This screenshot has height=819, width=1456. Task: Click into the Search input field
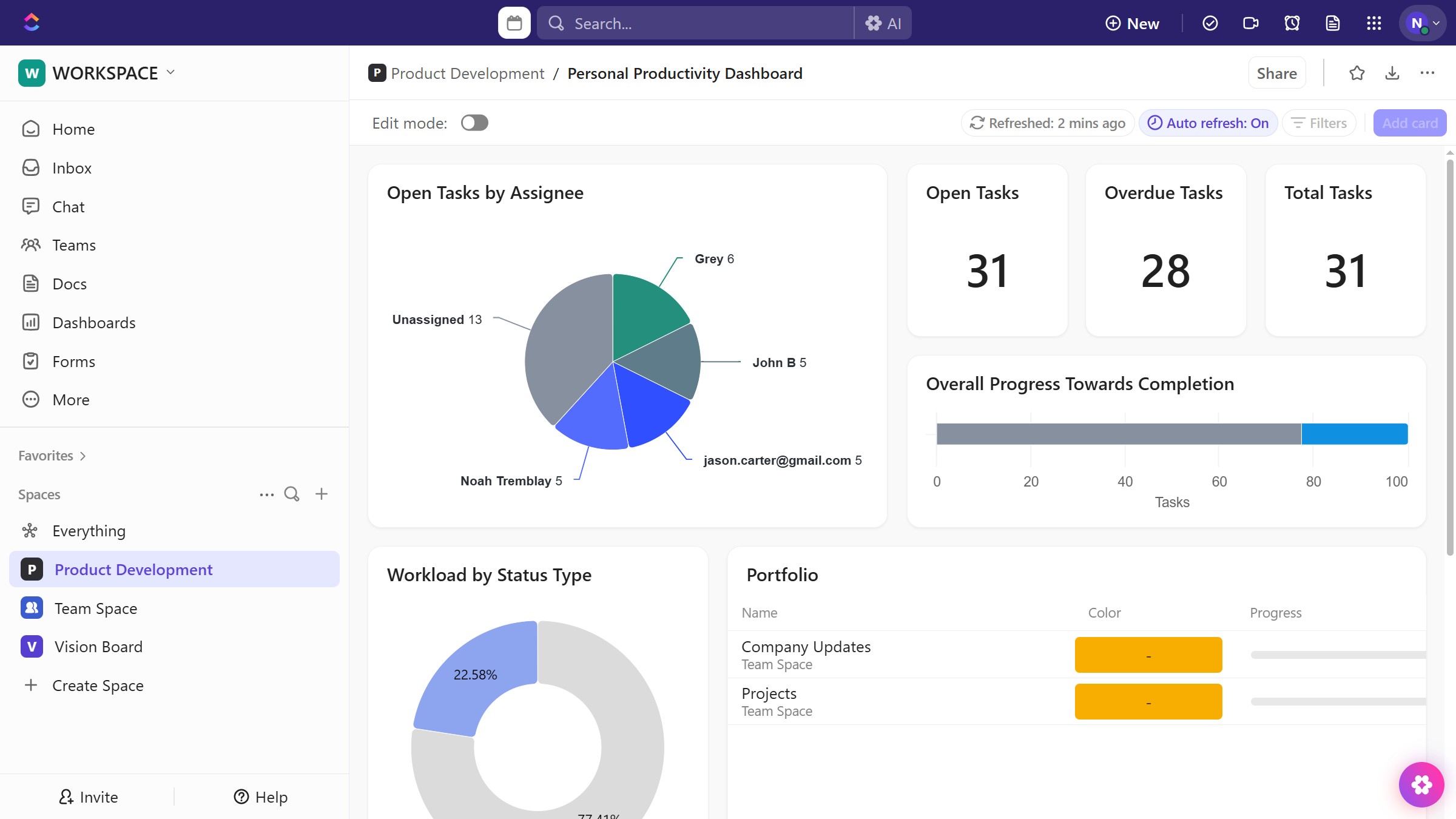[698, 23]
